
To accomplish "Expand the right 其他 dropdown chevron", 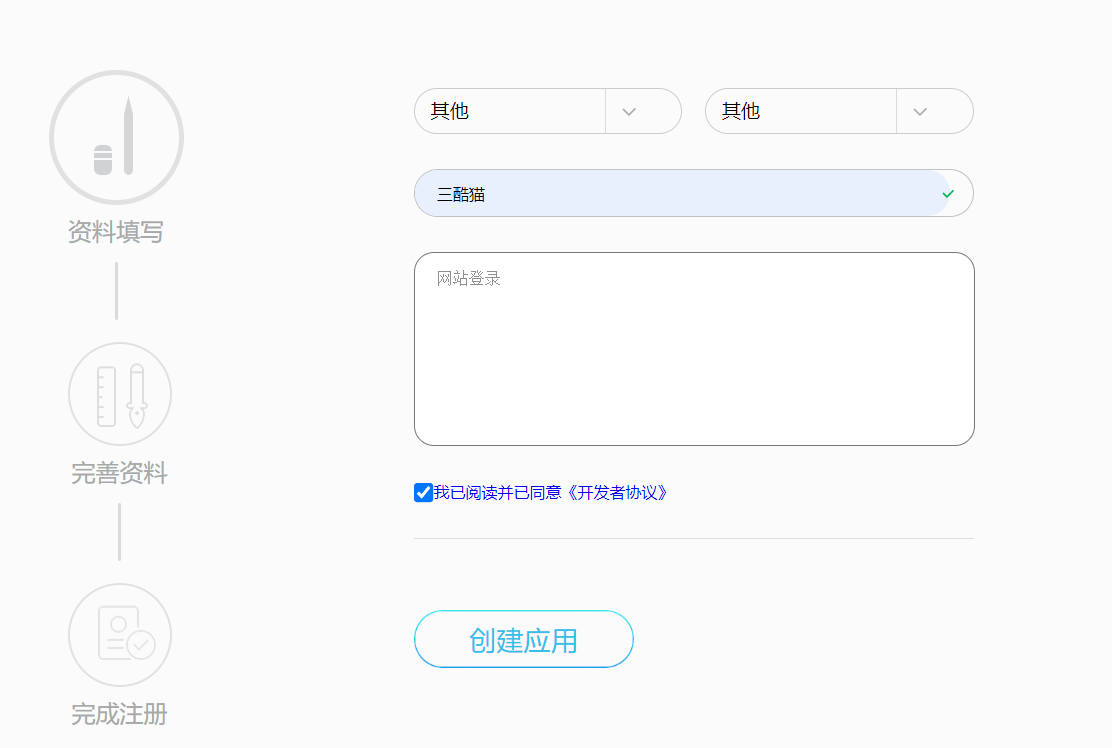I will click(x=920, y=111).
